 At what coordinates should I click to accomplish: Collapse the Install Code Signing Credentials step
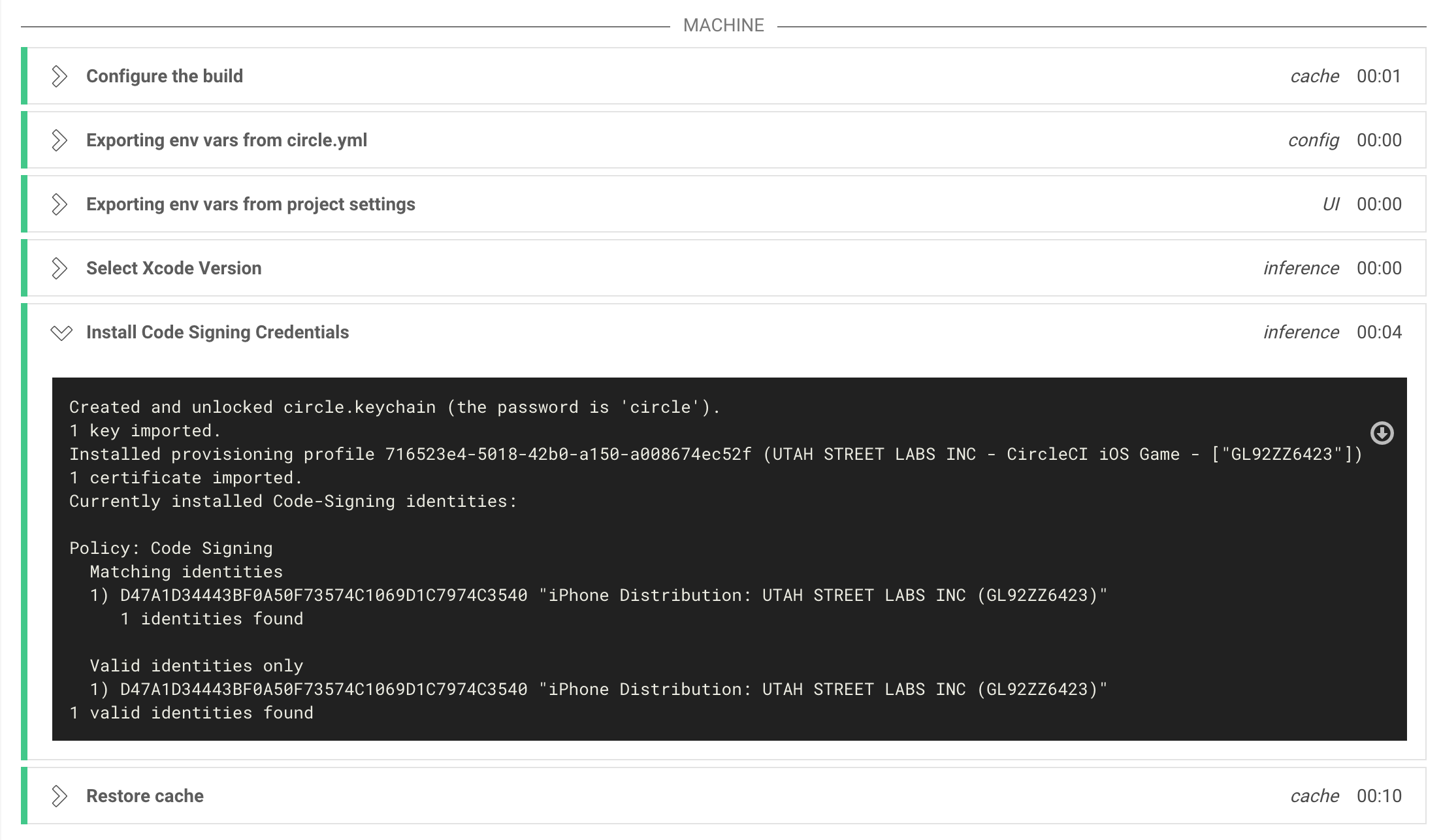tap(61, 333)
